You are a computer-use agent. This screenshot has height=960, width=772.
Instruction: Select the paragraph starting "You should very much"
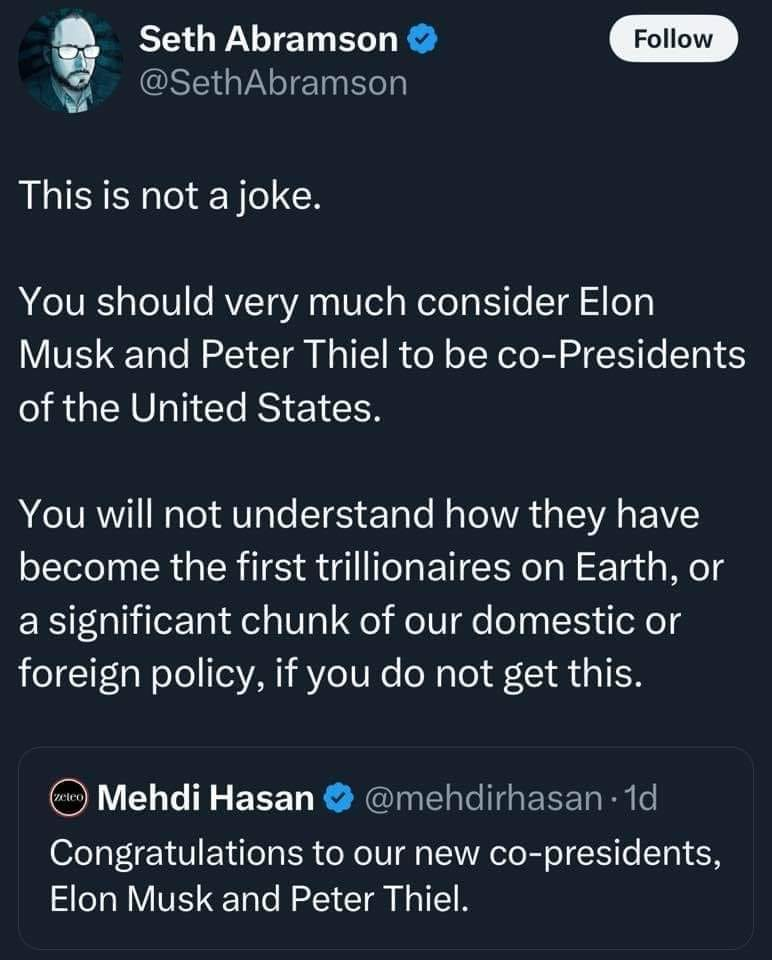tap(382, 355)
